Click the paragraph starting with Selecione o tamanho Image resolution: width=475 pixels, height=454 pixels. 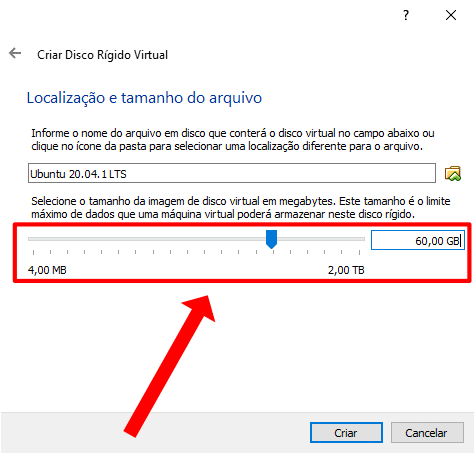[241, 207]
